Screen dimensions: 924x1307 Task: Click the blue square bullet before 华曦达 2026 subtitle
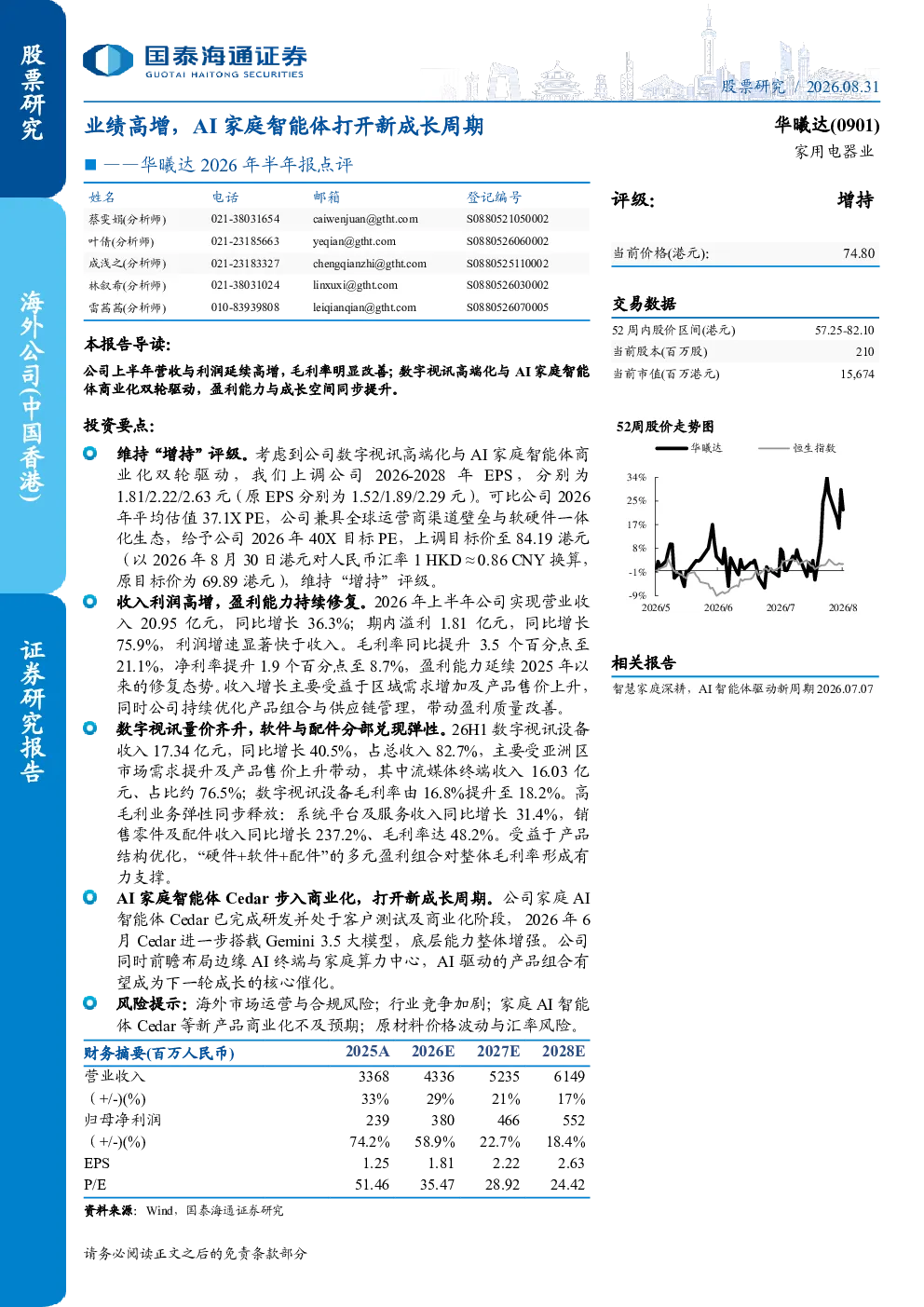[90, 164]
